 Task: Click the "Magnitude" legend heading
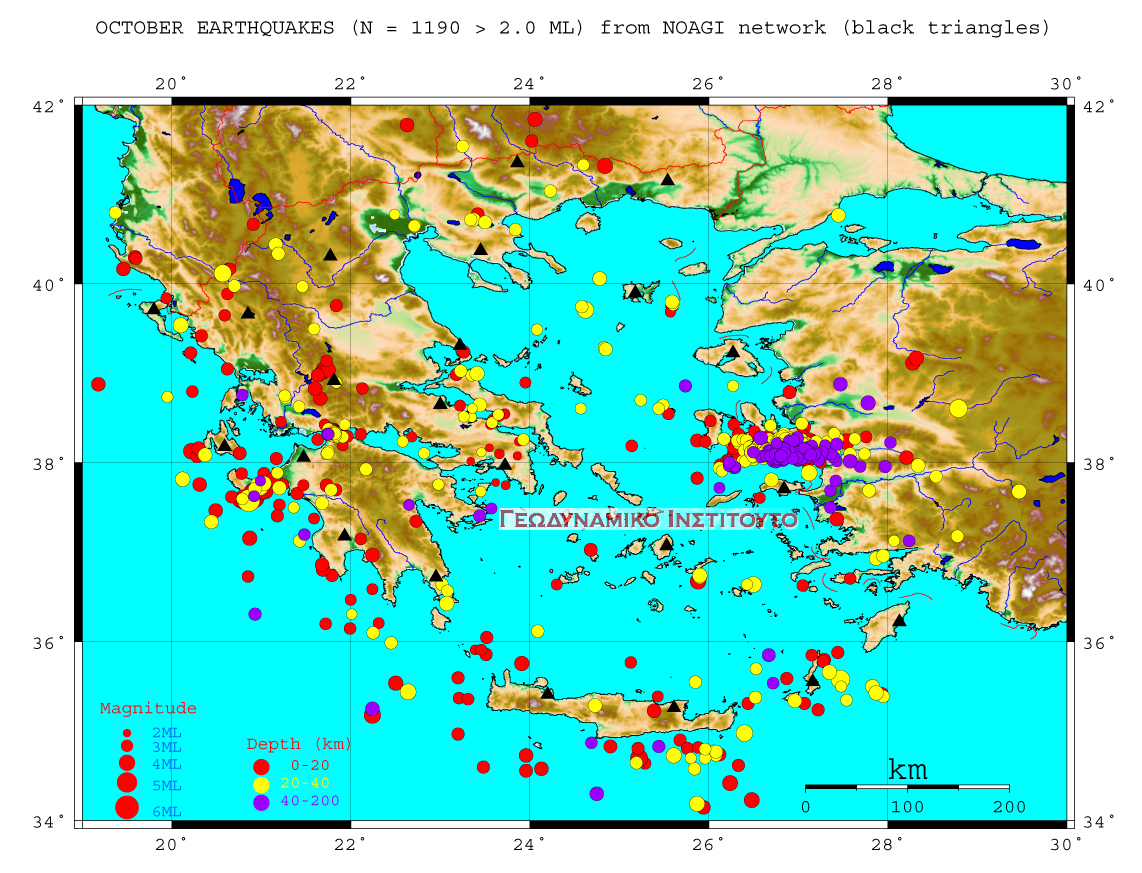coord(148,708)
